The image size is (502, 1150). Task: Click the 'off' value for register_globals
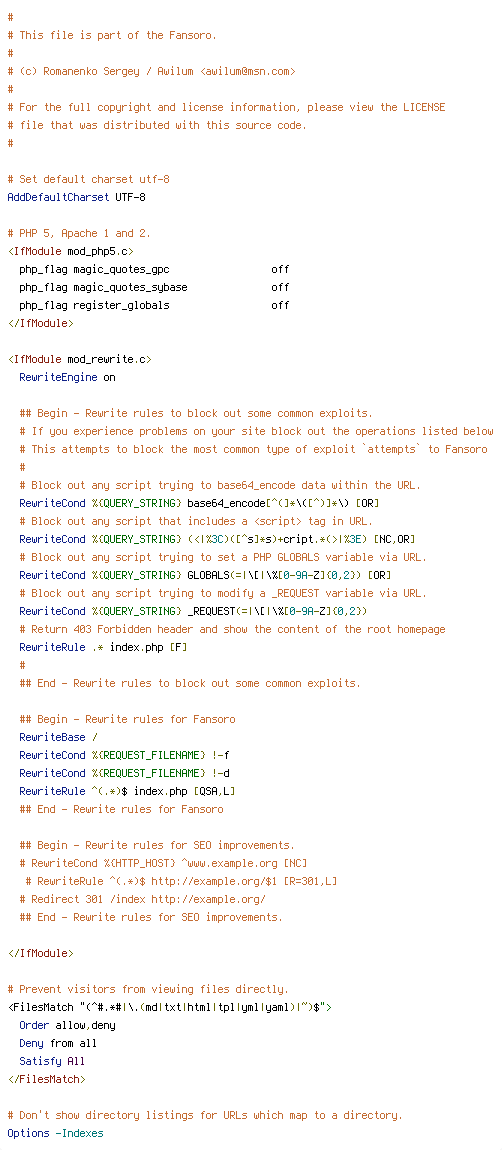click(x=280, y=305)
